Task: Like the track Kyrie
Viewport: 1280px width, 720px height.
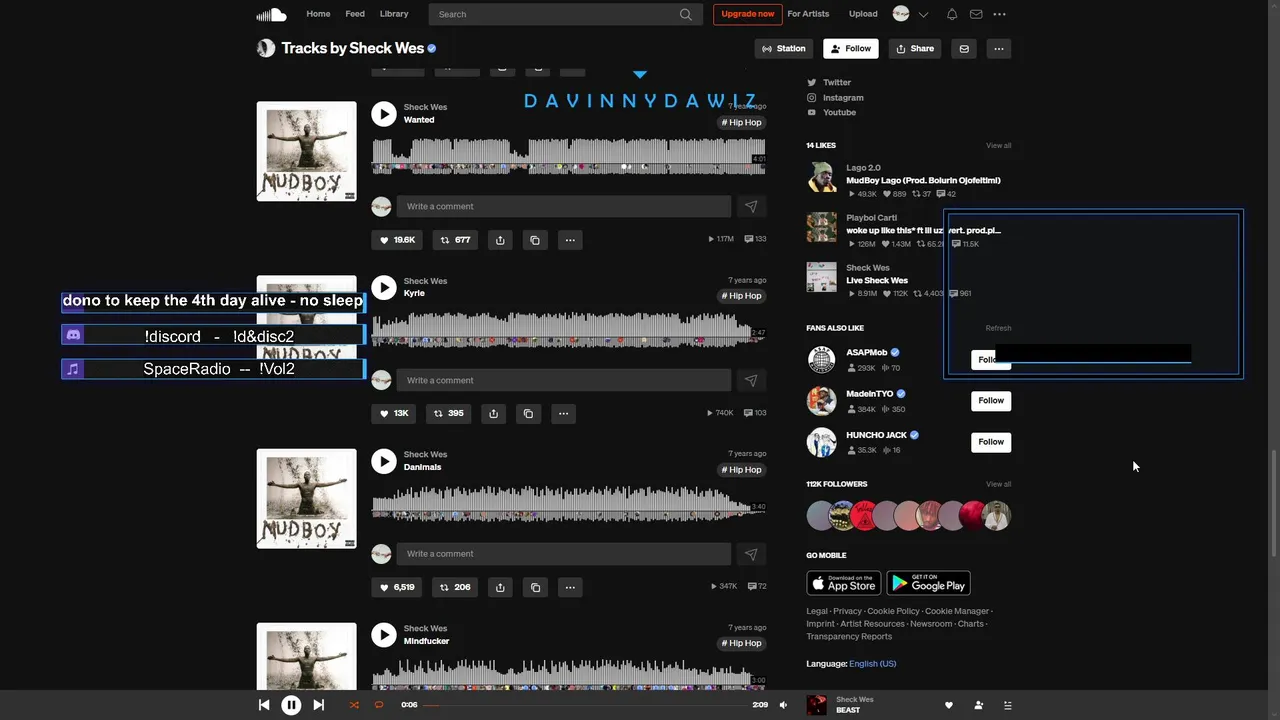Action: [394, 413]
